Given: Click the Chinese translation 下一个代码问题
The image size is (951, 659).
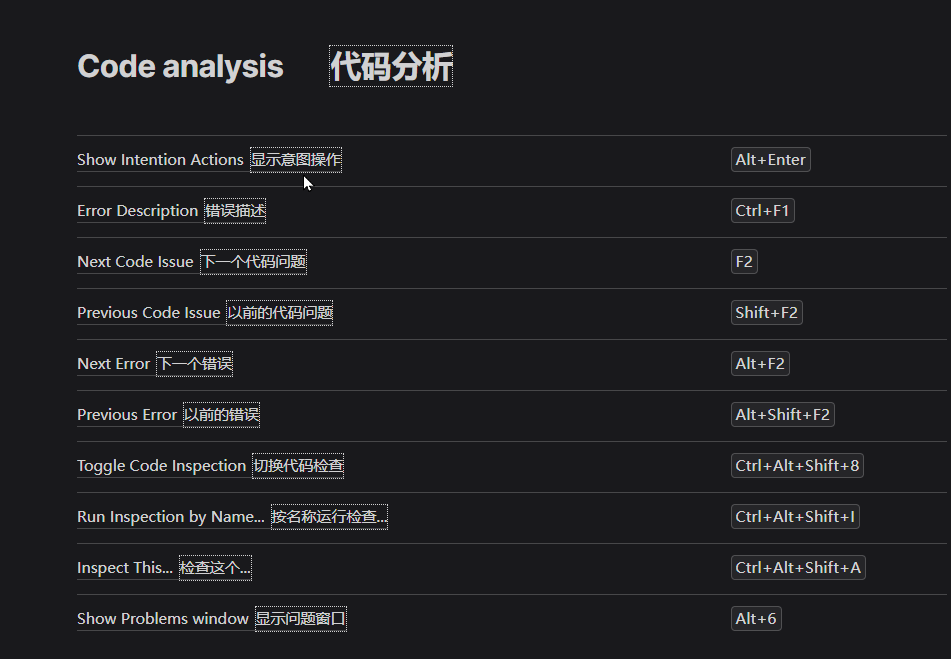Looking at the screenshot, I should click(x=253, y=262).
